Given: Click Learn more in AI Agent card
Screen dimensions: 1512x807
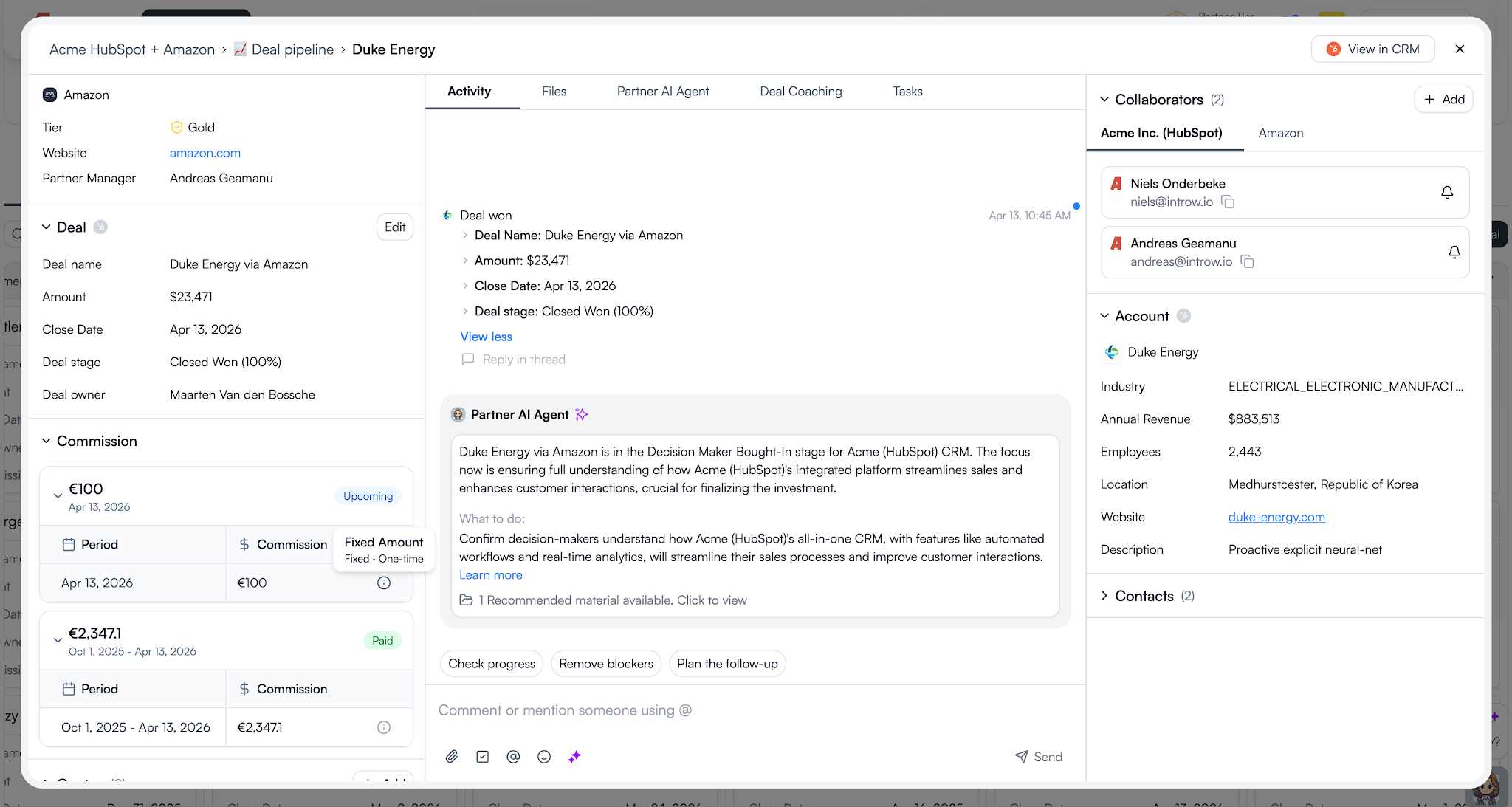Looking at the screenshot, I should pos(491,575).
